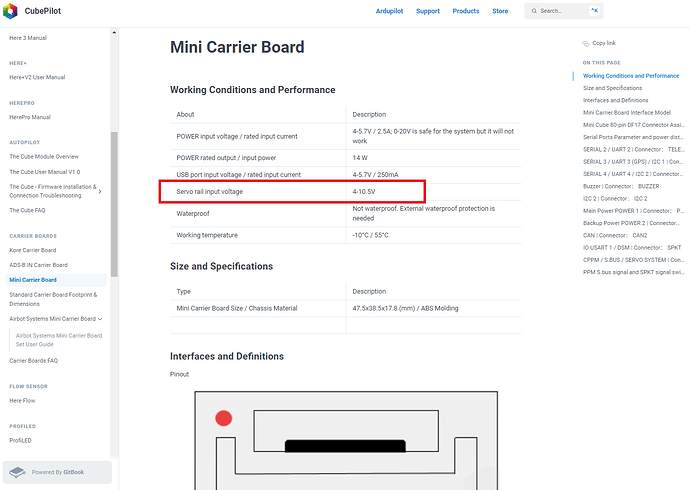Viewport: 690px width, 490px height.
Task: Jump to SERIAL 4 / UART 4 section
Action: [634, 175]
